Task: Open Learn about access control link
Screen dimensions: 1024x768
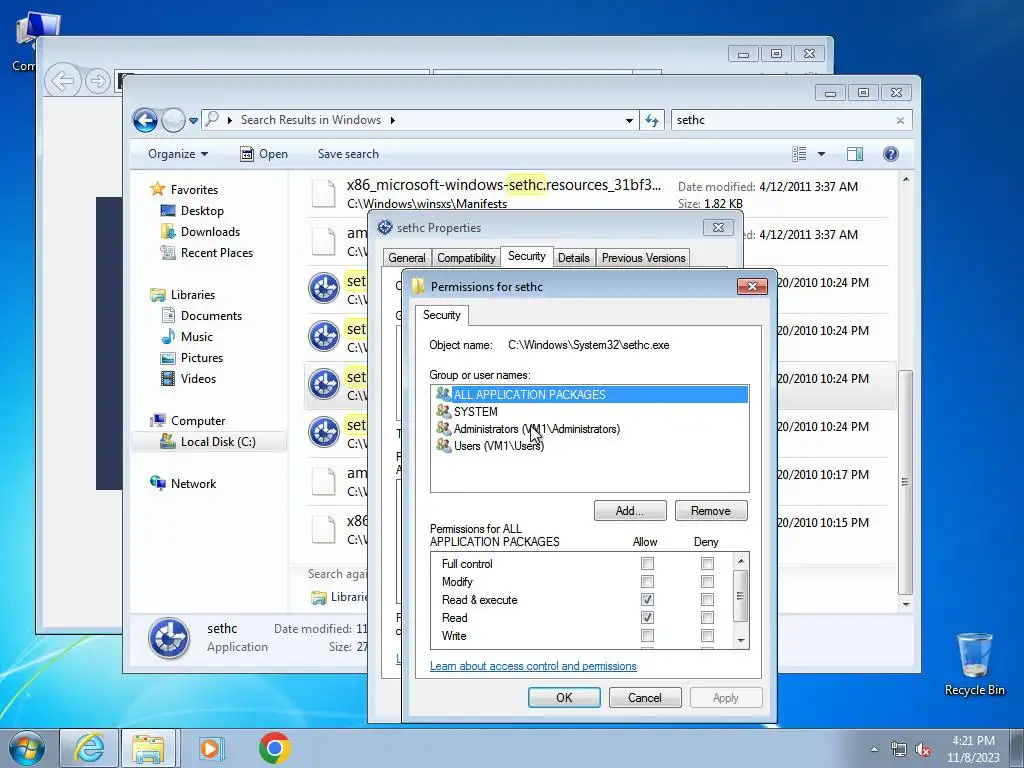Action: click(x=533, y=666)
